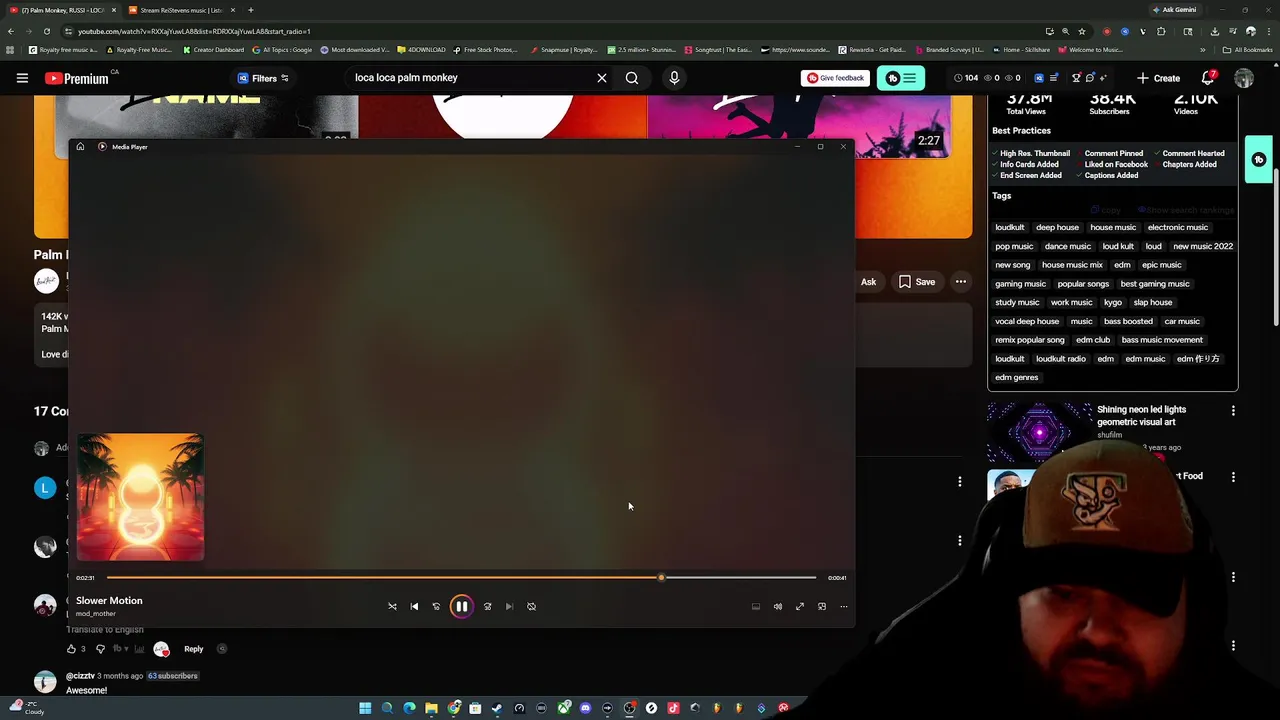Click the loudkult tag at top
This screenshot has height=720, width=1280.
1010,227
